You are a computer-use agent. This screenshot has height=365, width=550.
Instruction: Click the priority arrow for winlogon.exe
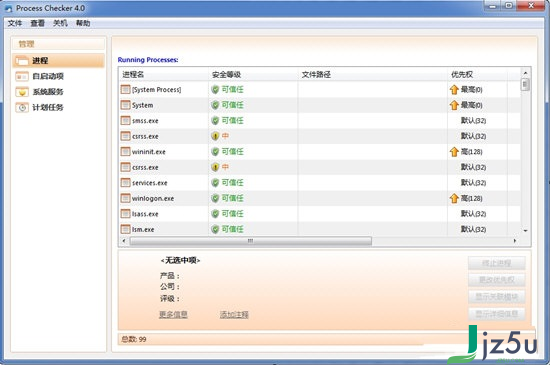point(454,198)
